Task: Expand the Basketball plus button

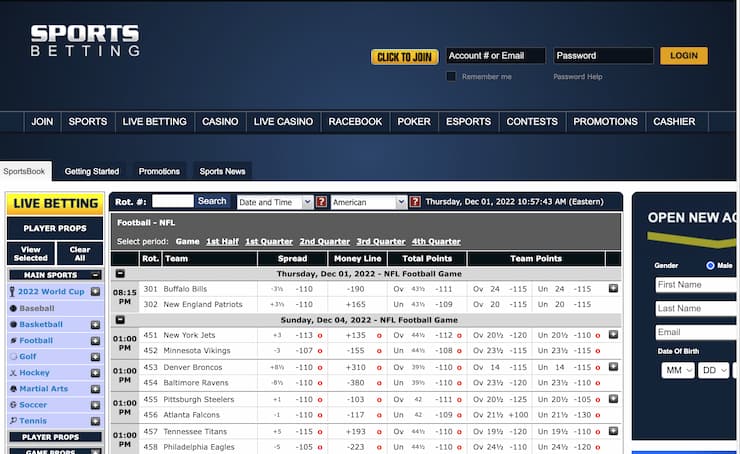Action: tap(95, 325)
